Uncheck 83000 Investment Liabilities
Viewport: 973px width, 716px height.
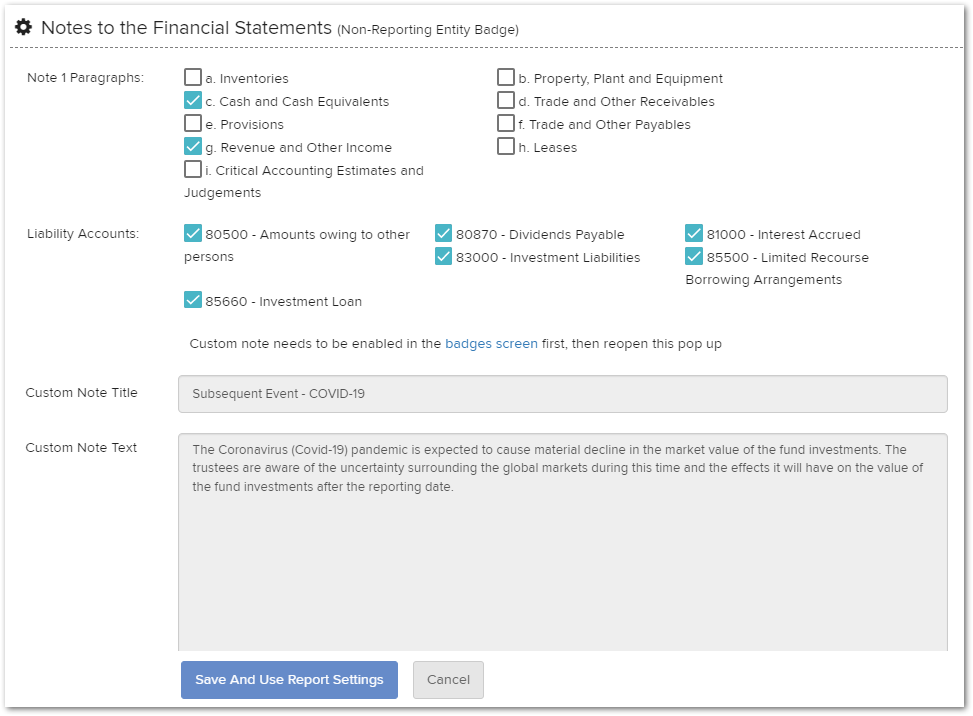(444, 256)
